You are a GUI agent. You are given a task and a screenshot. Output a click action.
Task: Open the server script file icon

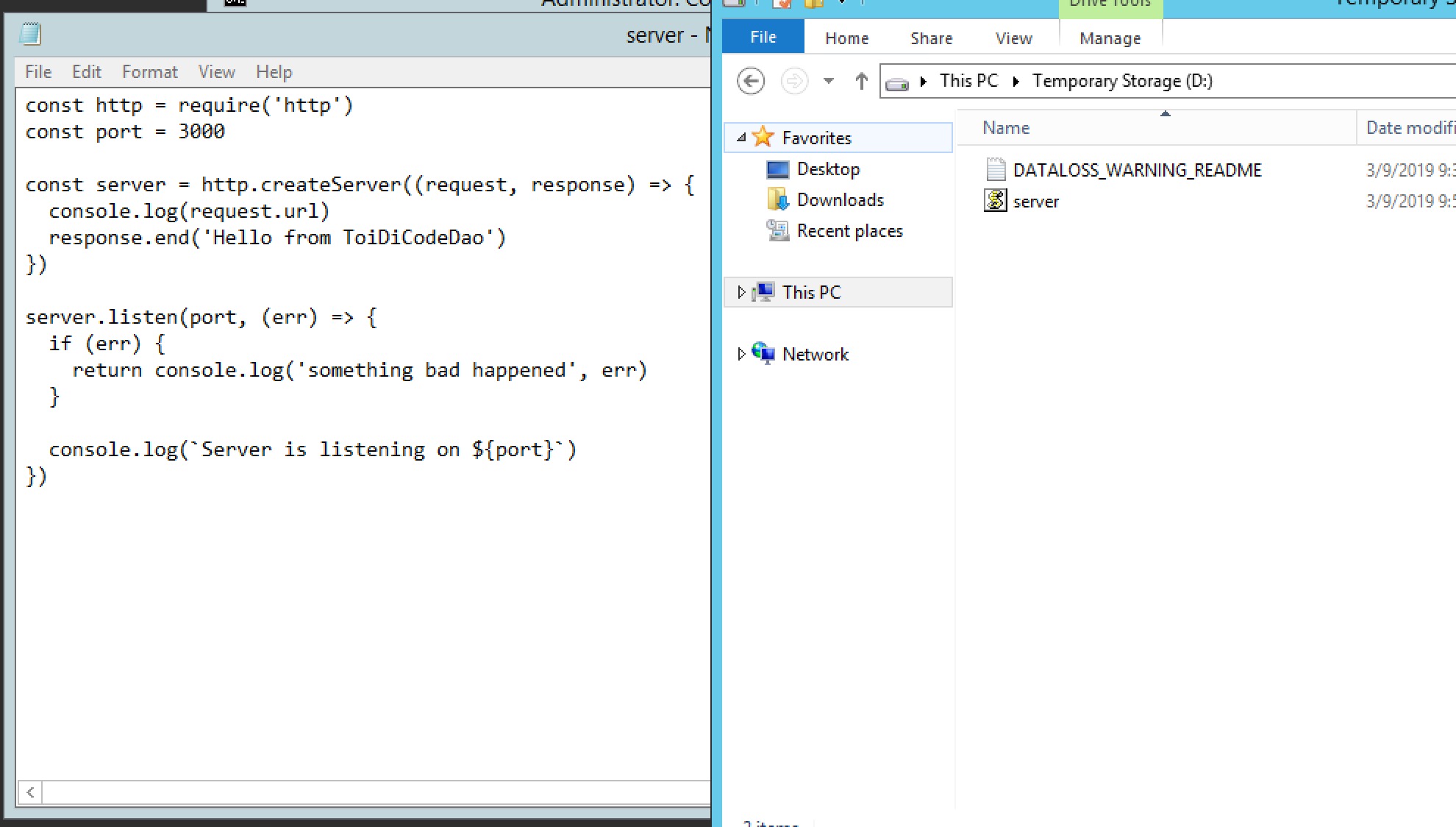(x=995, y=200)
